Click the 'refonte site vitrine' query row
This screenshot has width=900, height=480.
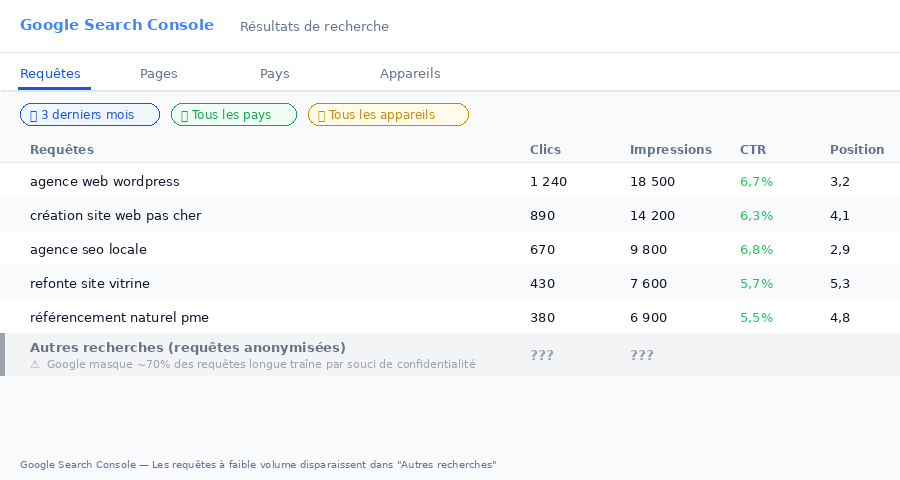pyautogui.click(x=90, y=284)
